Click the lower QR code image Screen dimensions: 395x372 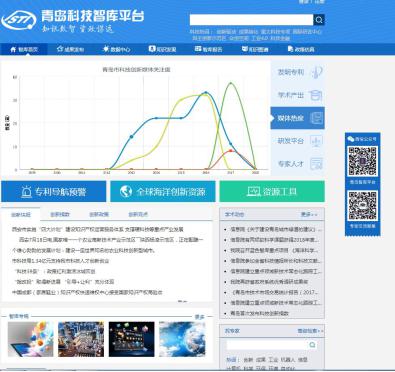[x=363, y=205]
